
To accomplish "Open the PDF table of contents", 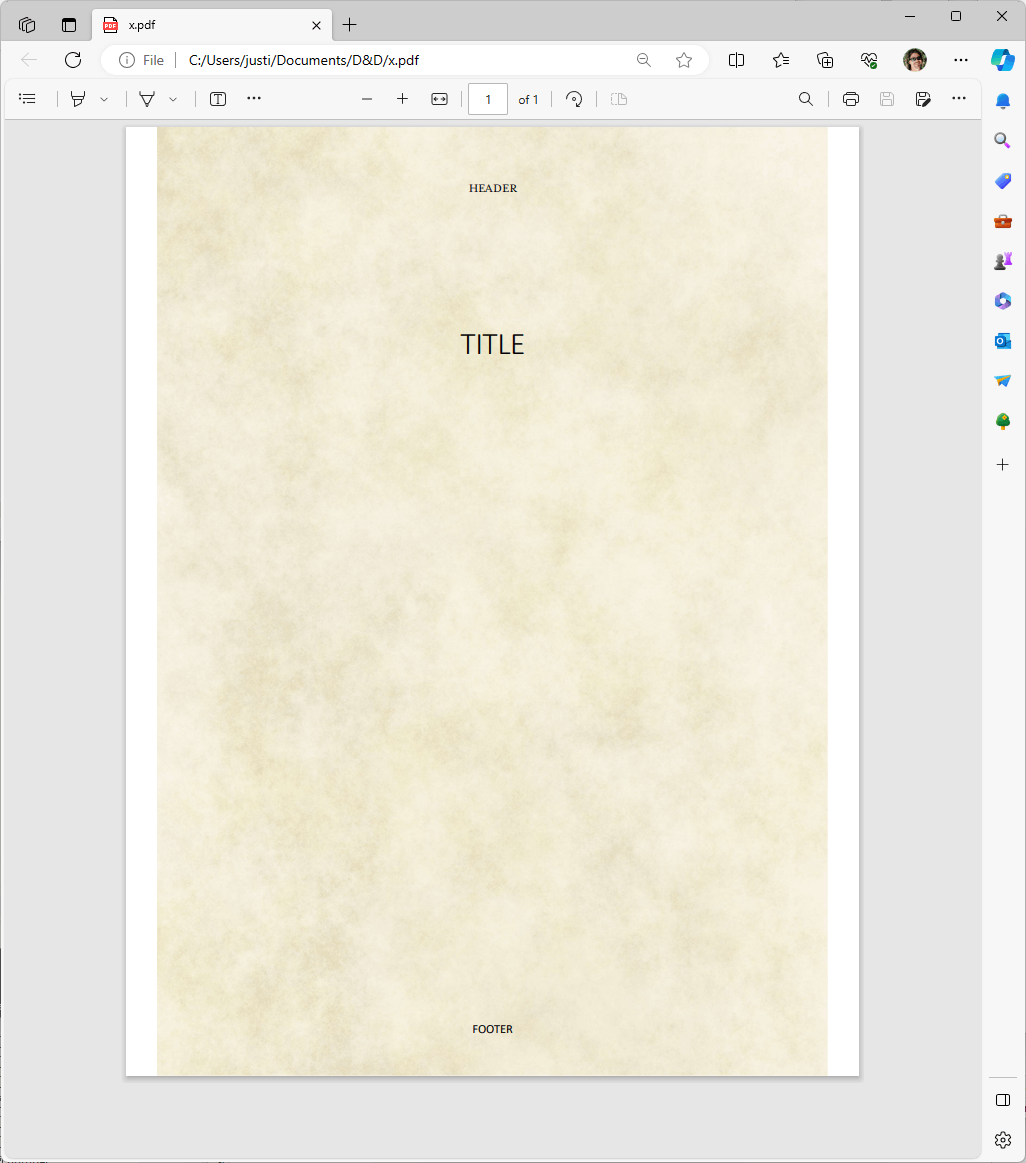I will (28, 99).
